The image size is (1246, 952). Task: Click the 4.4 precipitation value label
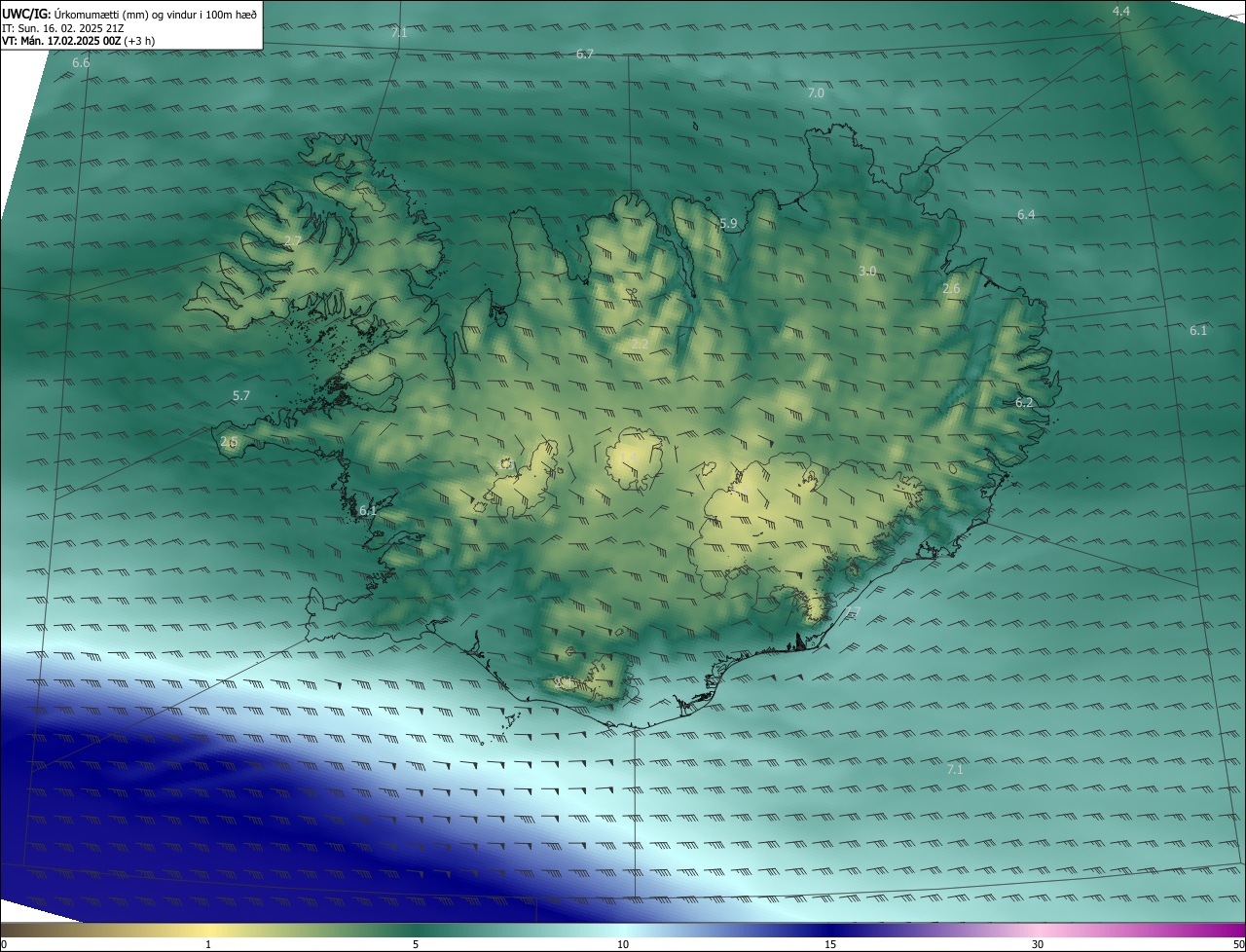pos(1121,12)
